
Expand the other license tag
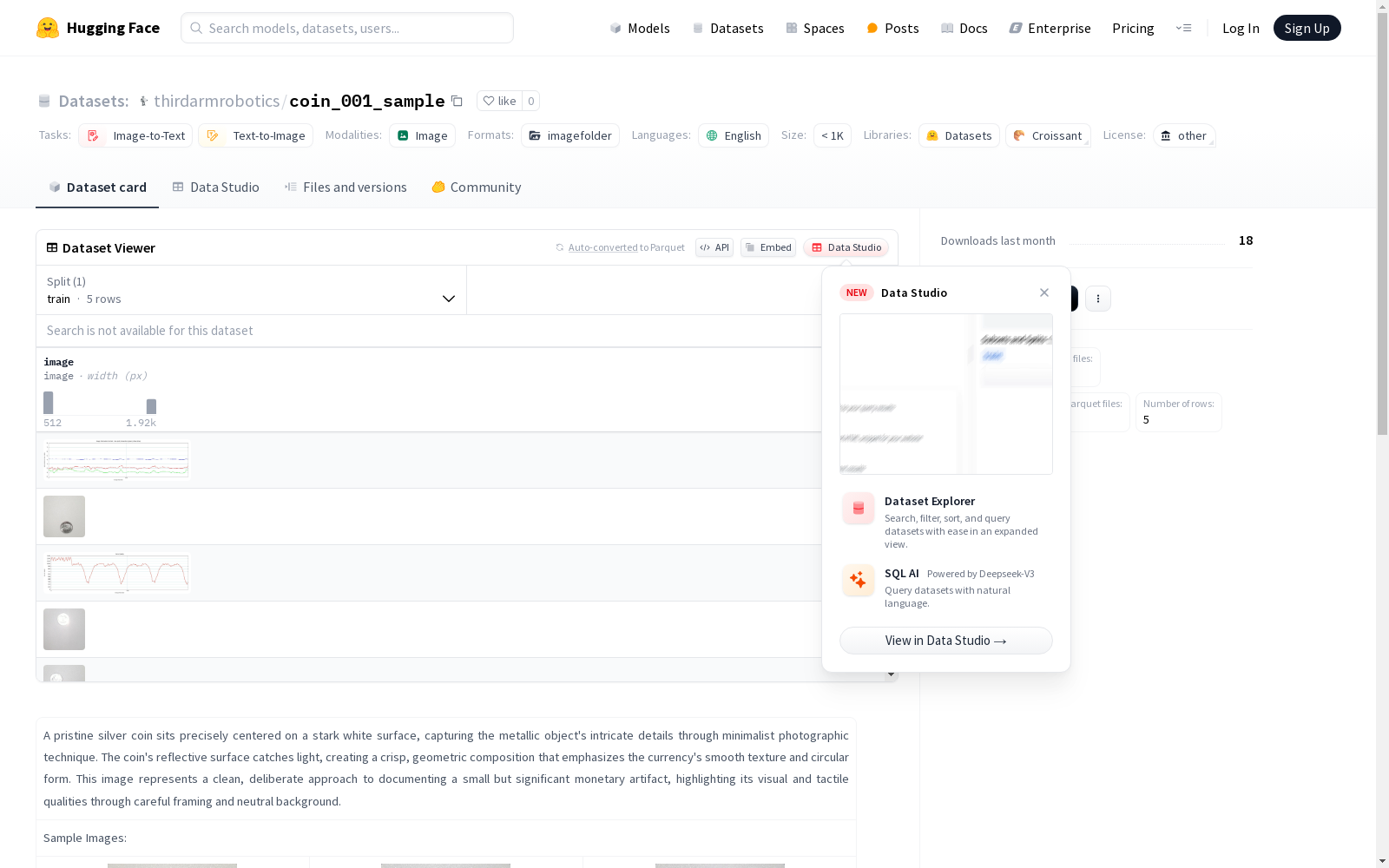(1184, 135)
